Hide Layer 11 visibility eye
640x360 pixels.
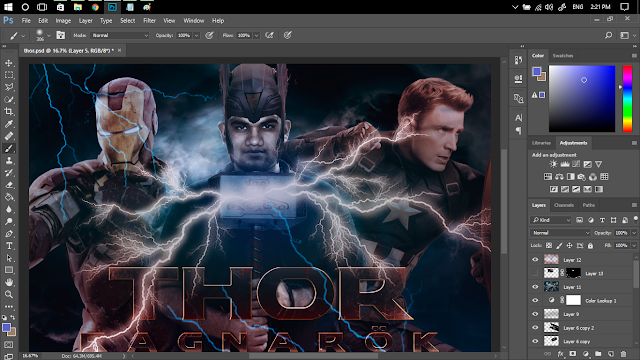coord(535,287)
